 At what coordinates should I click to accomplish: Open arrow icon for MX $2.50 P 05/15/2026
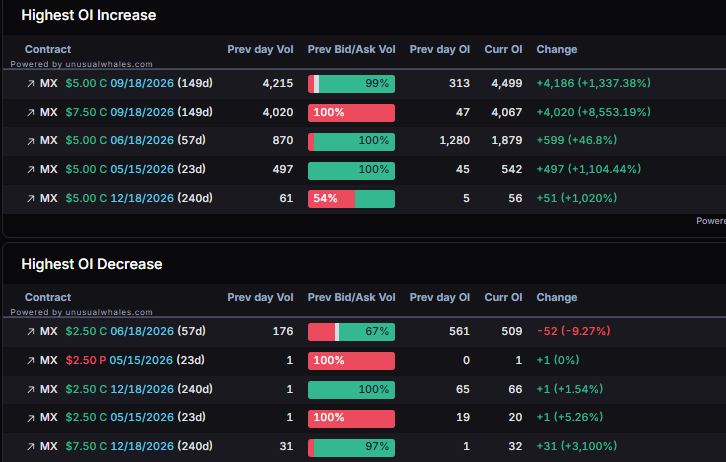coord(31,361)
